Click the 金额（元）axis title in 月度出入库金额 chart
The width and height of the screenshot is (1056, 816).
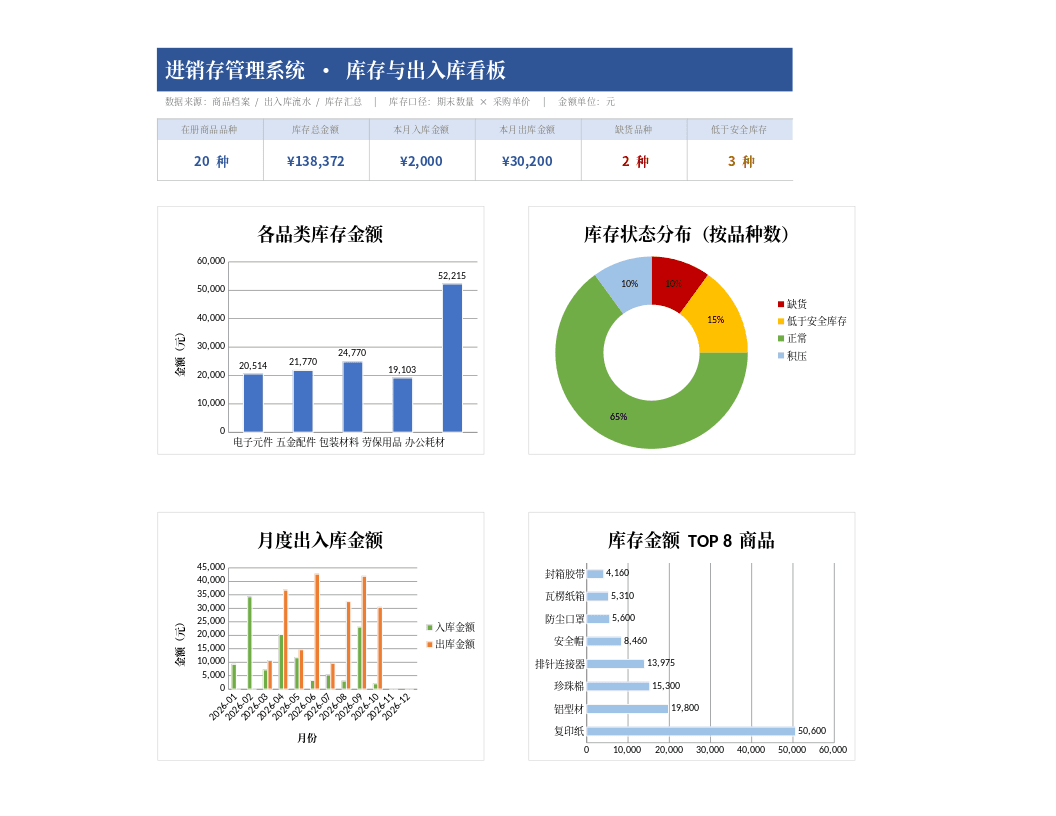[180, 644]
